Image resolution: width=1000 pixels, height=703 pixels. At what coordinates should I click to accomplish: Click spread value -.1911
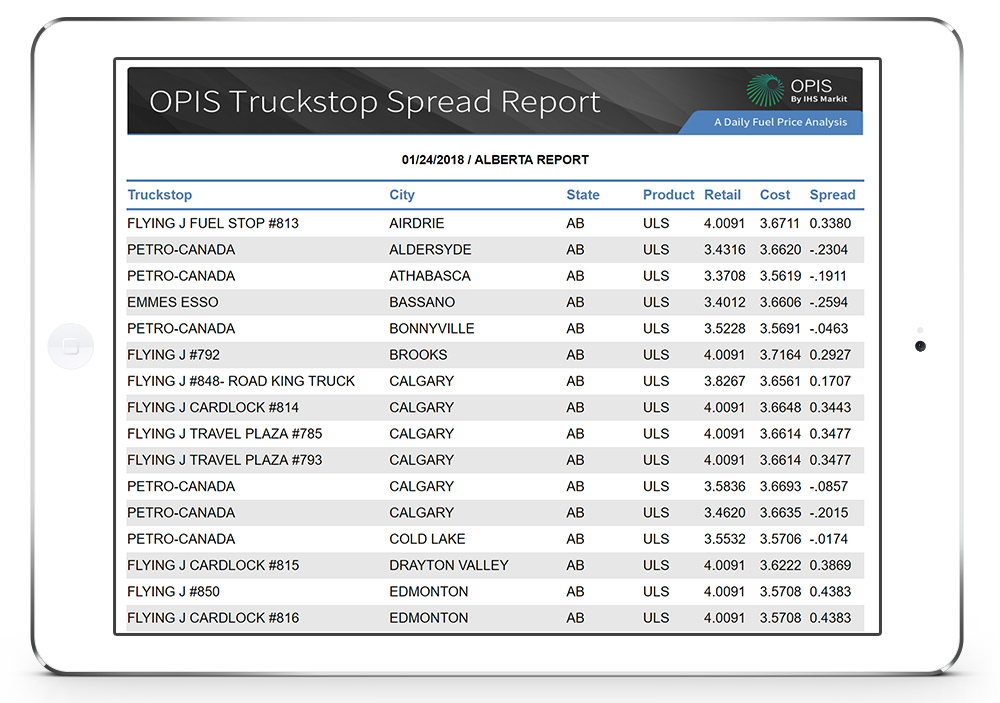[827, 276]
